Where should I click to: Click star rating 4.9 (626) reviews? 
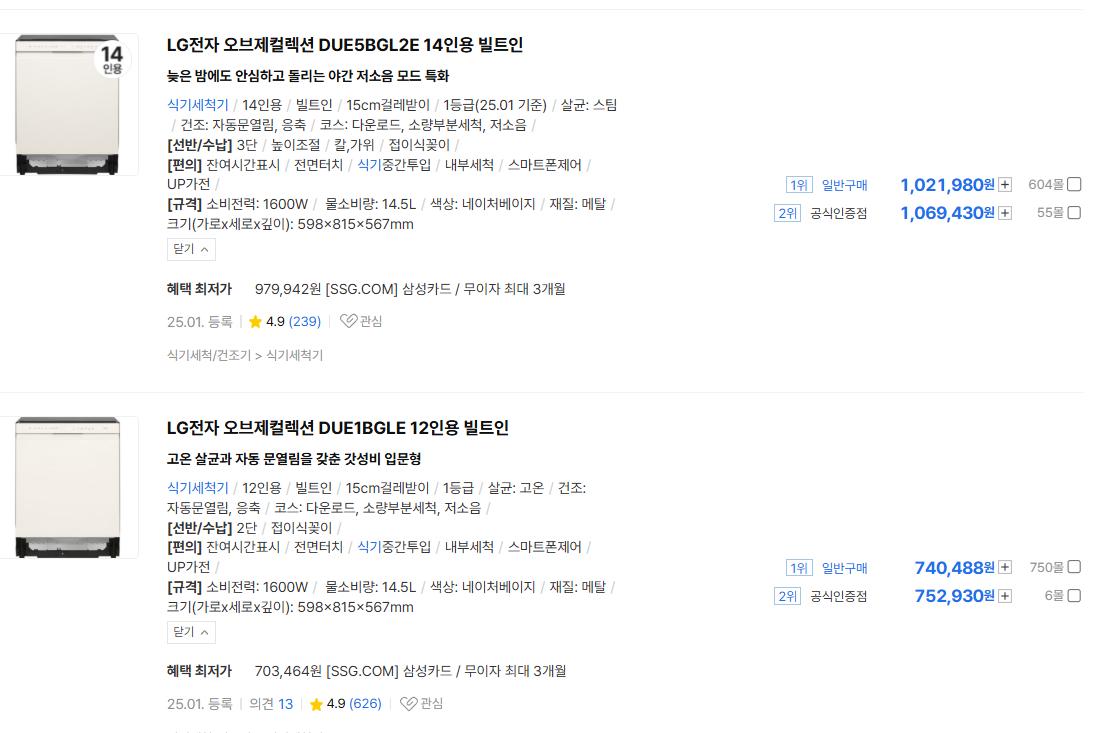coord(346,704)
